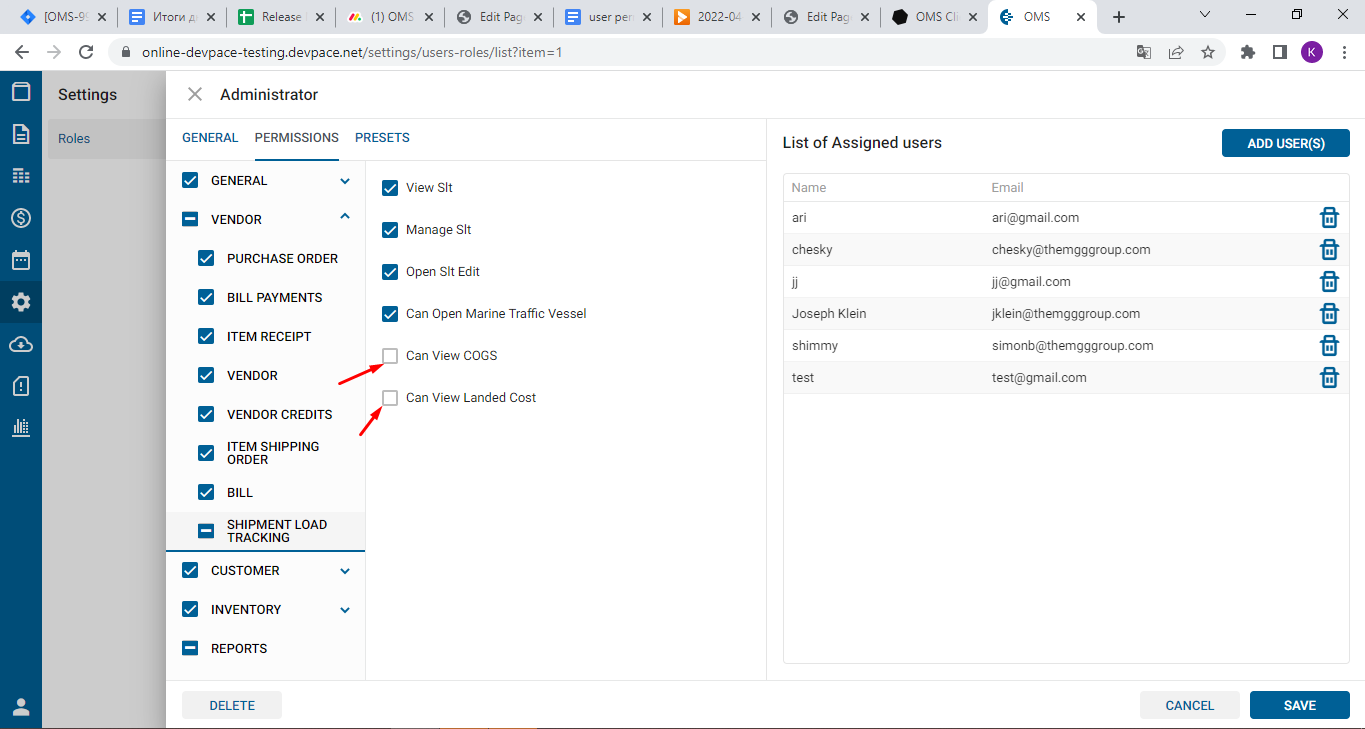Toggle the Item Receipt checkbox
Screen dimensions: 1365x729
coord(206,337)
